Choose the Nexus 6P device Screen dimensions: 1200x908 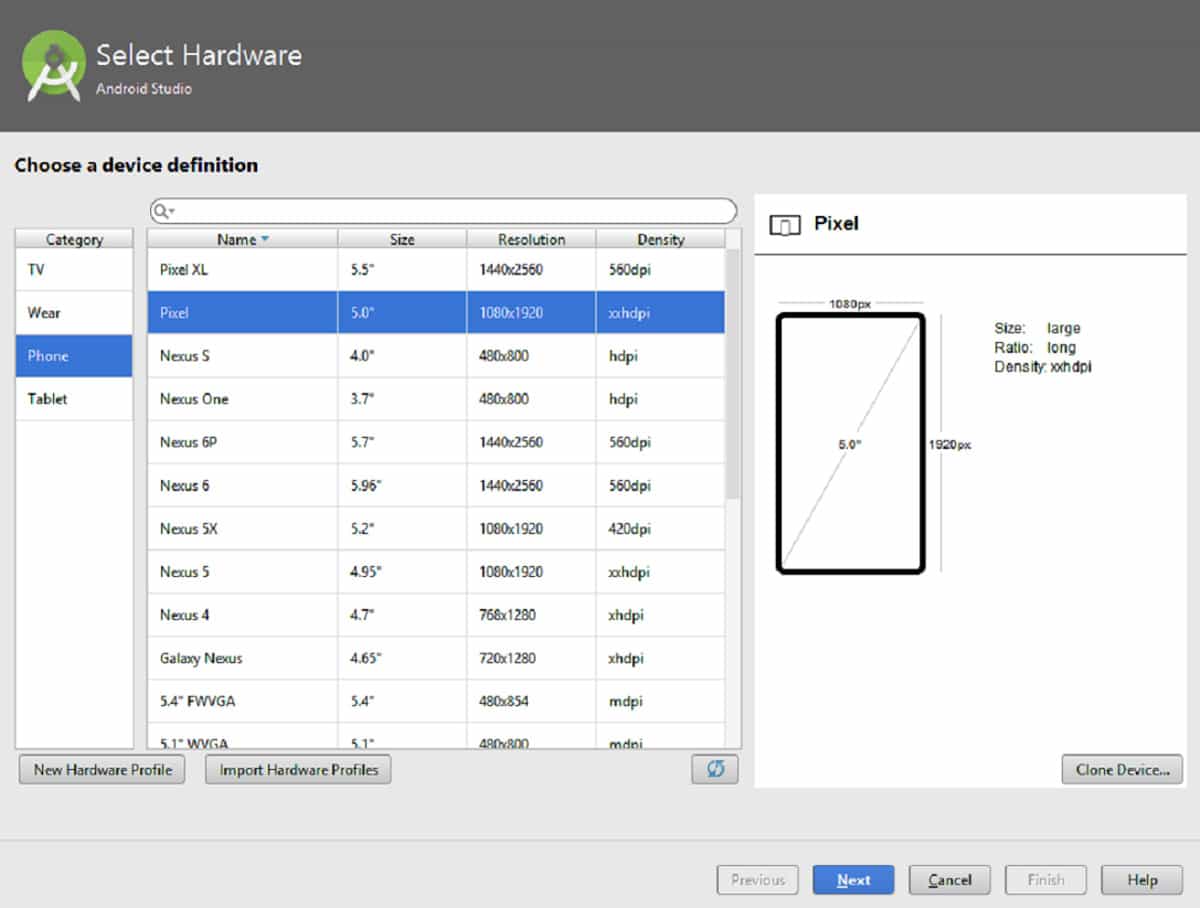(x=435, y=442)
